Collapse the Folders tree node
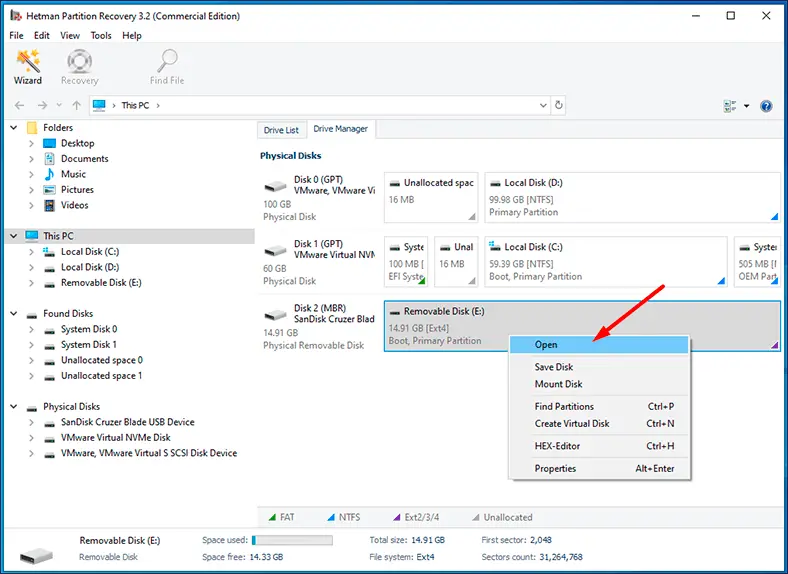This screenshot has height=574, width=788. pos(14,128)
